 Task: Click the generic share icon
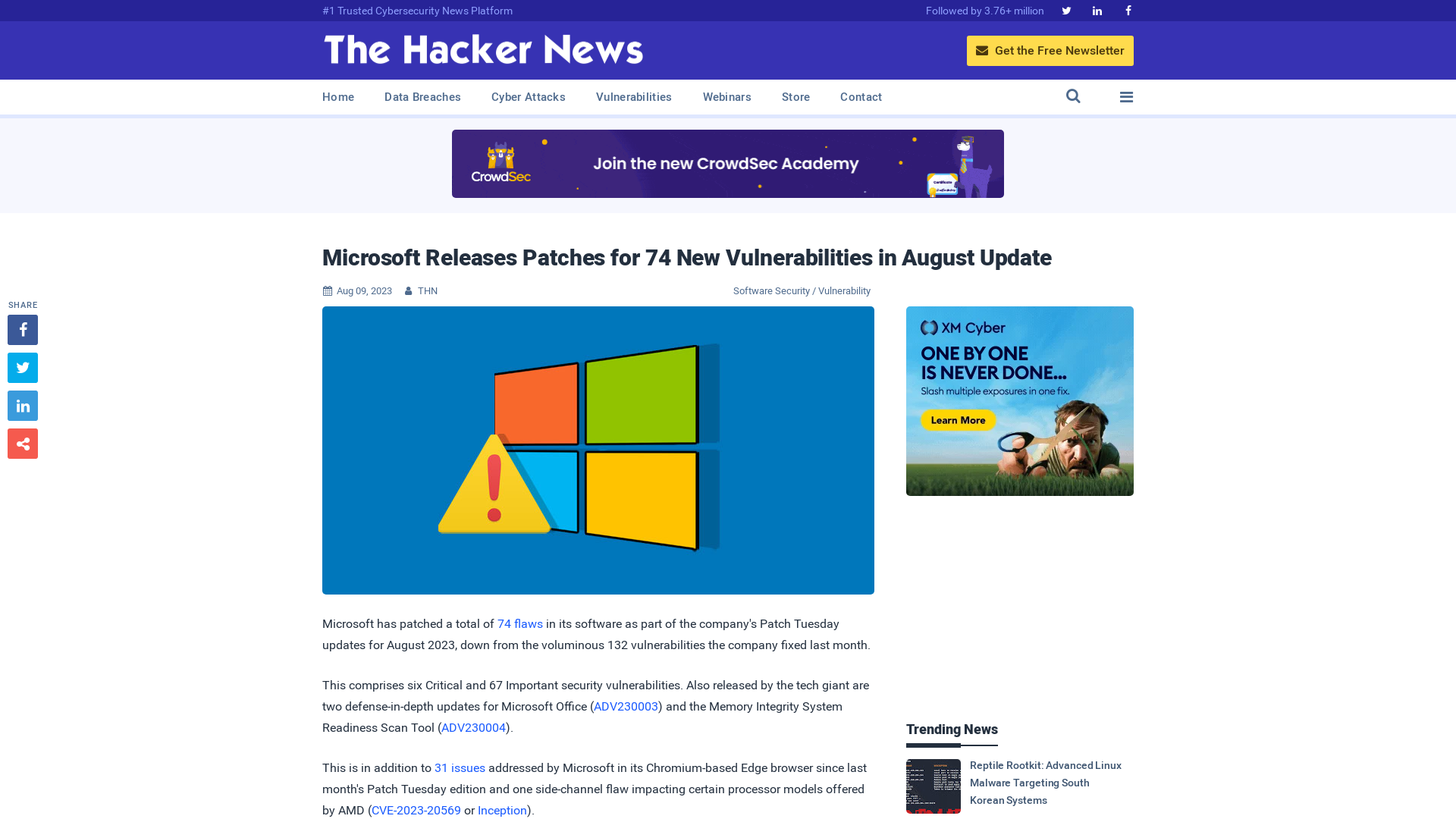22,443
